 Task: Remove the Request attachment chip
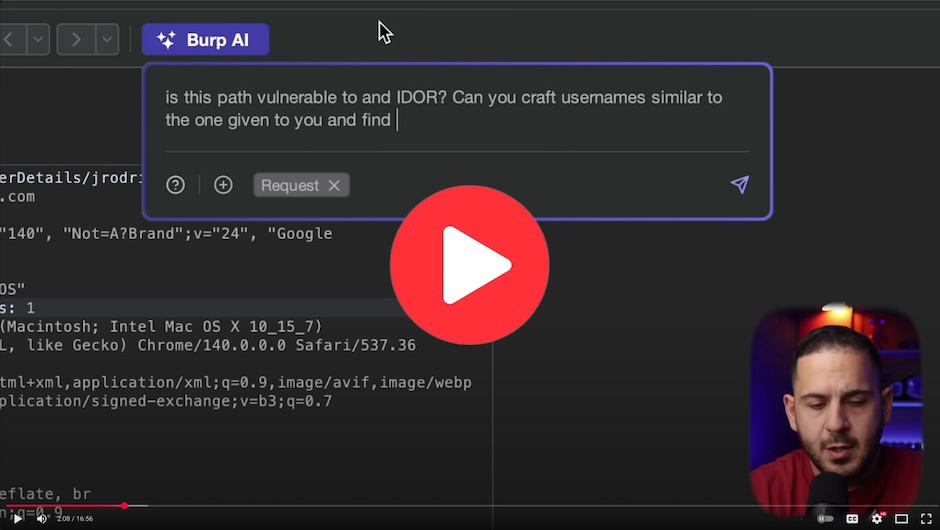click(x=334, y=185)
